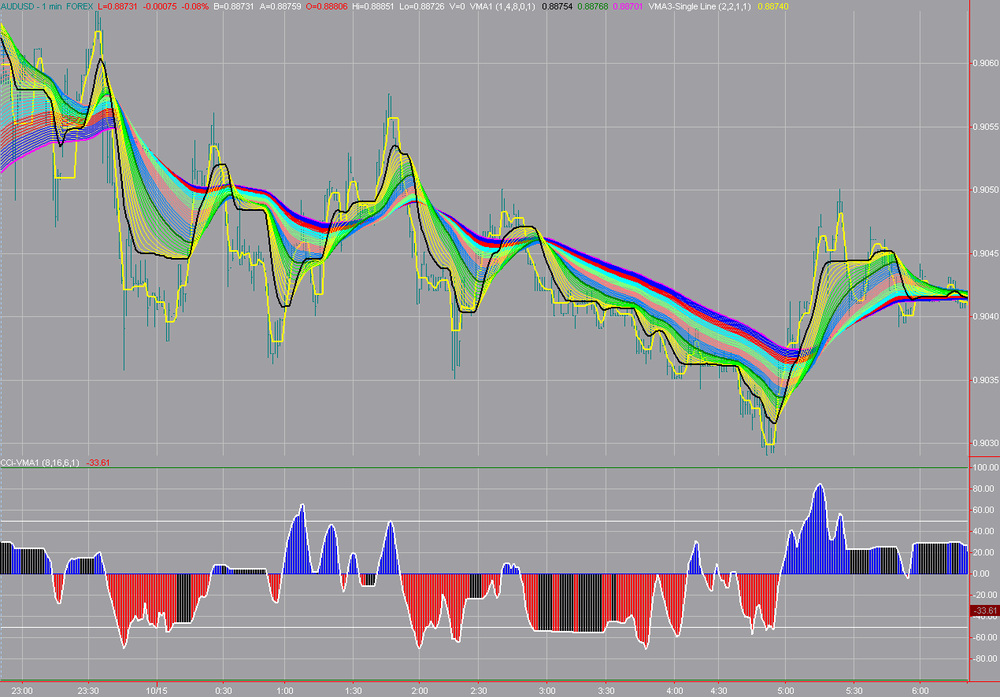Click the -60.00 CCI axis label

pos(985,638)
